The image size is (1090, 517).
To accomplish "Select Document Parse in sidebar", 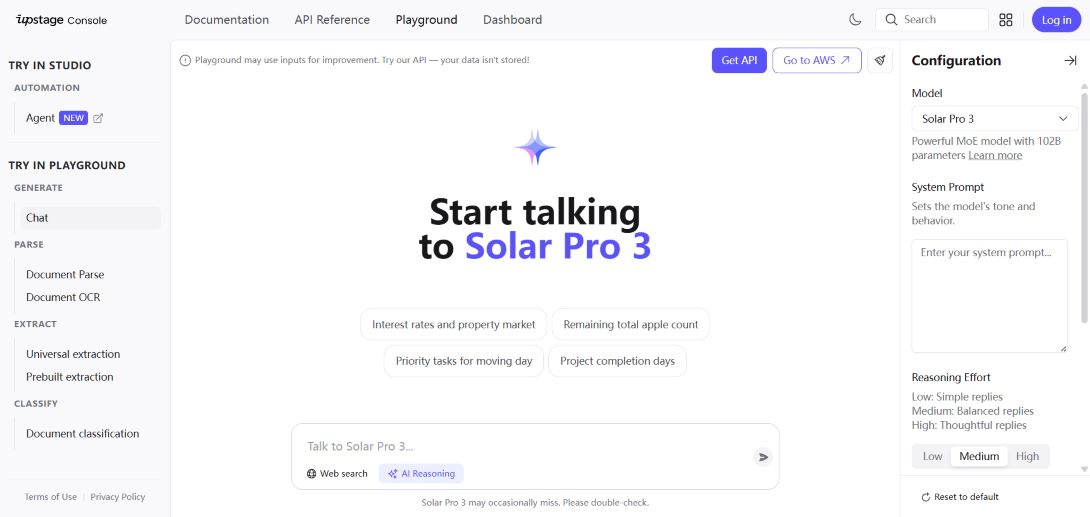I will [65, 274].
